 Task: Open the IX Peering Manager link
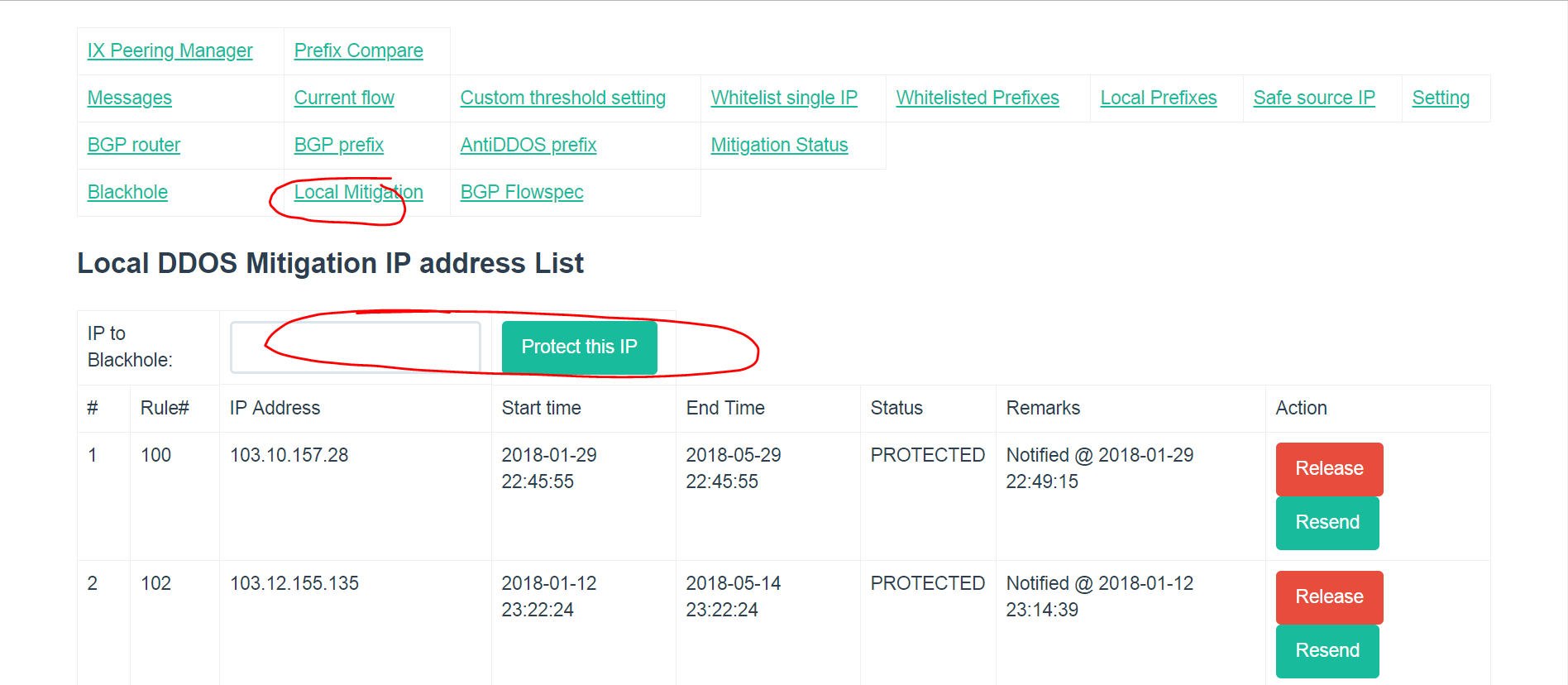[x=170, y=51]
